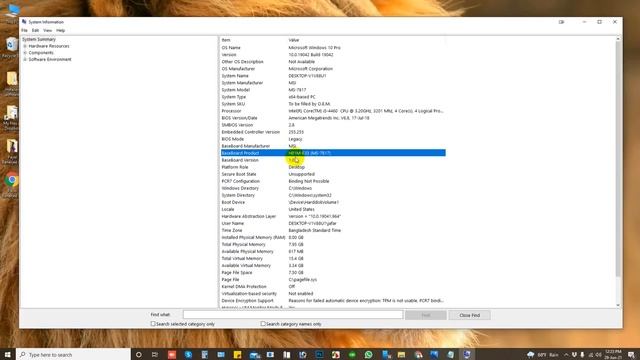640x360 pixels.
Task: Select the SMBIOS Version row
Action: [x=333, y=125]
